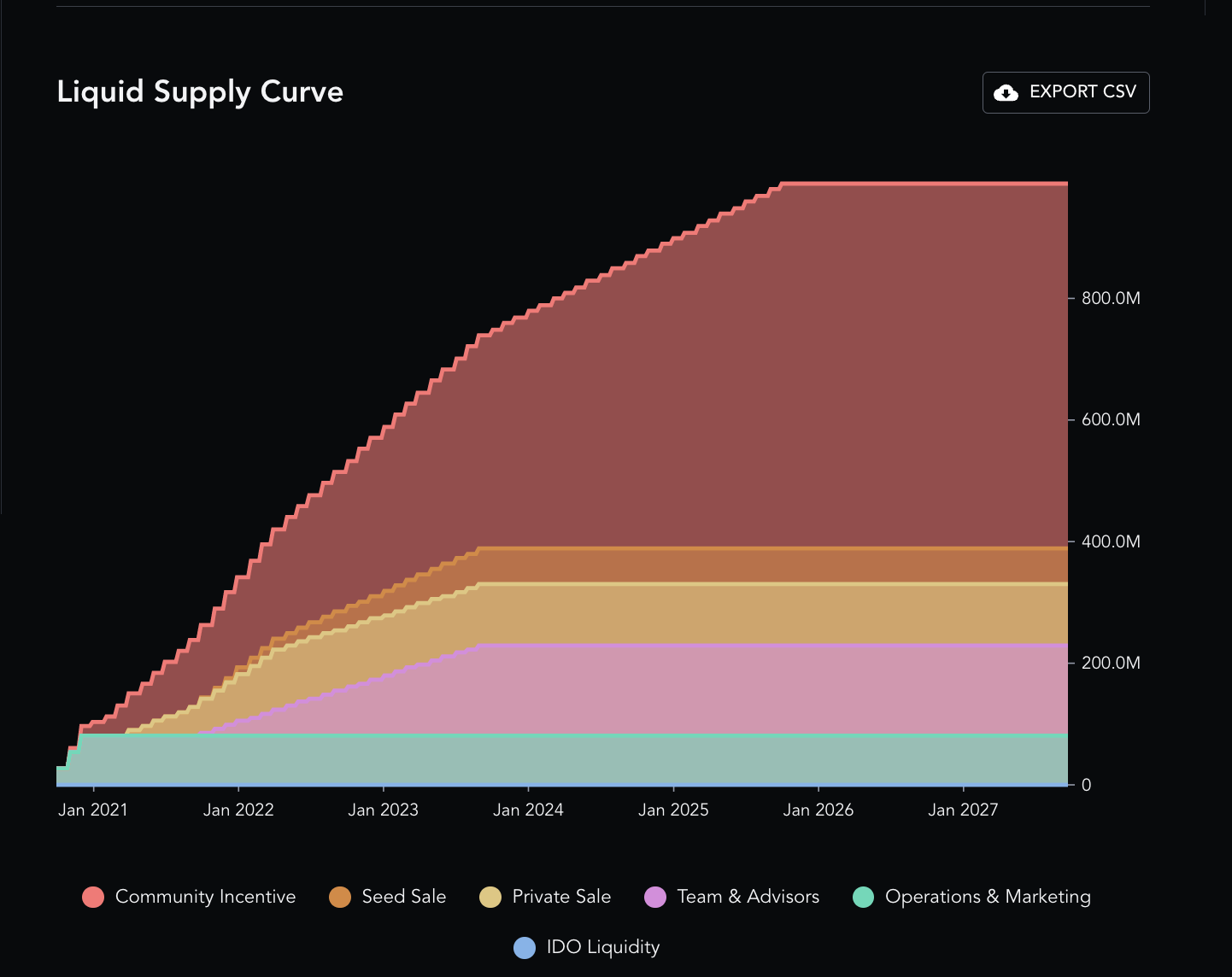Click Team & Advisors purple legend dot

point(655,897)
